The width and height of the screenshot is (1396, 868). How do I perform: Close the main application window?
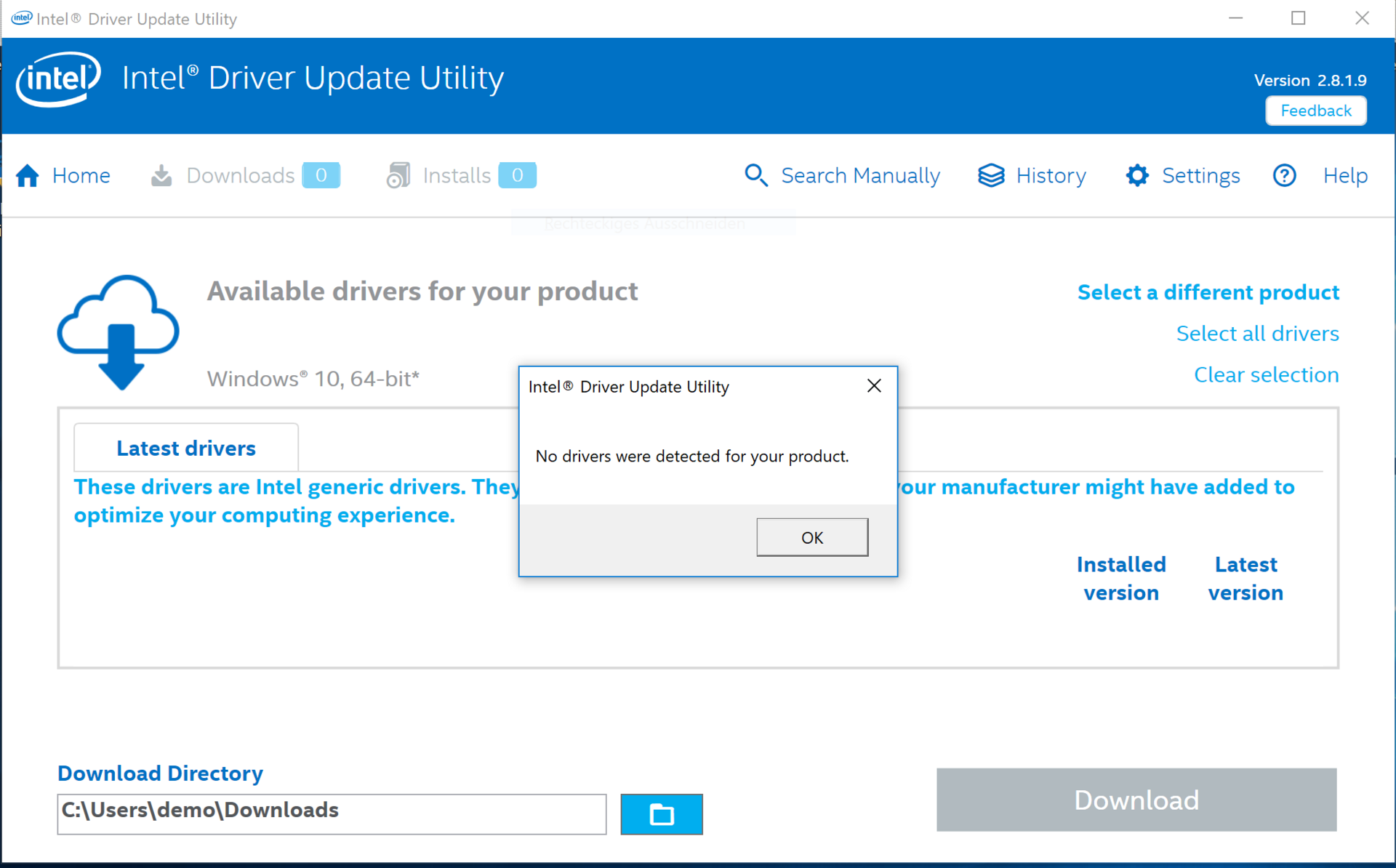pos(1362,18)
